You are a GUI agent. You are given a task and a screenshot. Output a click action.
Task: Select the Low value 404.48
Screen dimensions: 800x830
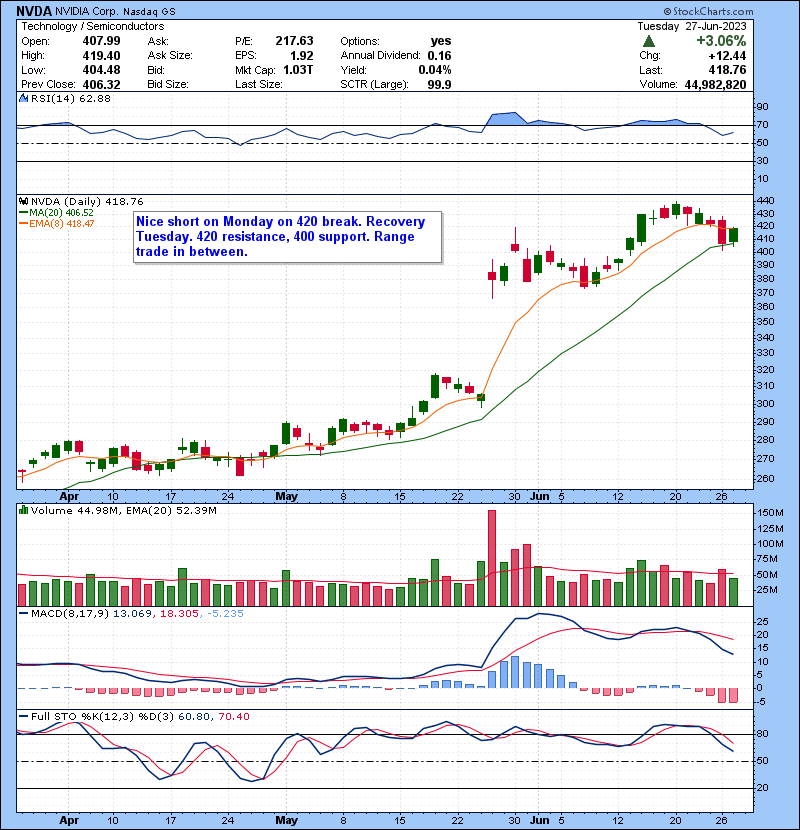101,70
